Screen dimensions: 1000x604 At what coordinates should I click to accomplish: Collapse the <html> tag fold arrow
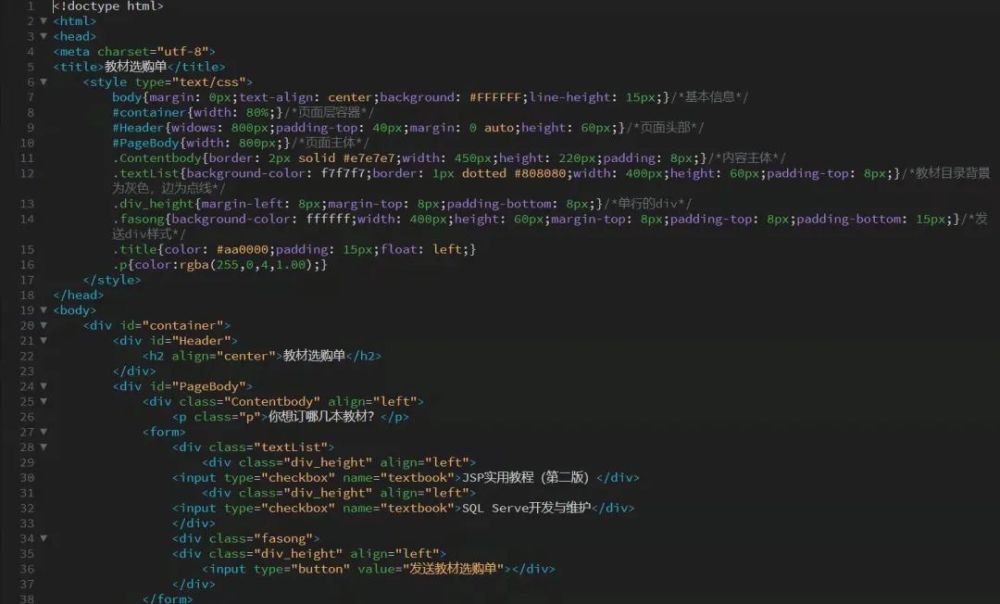pos(43,21)
